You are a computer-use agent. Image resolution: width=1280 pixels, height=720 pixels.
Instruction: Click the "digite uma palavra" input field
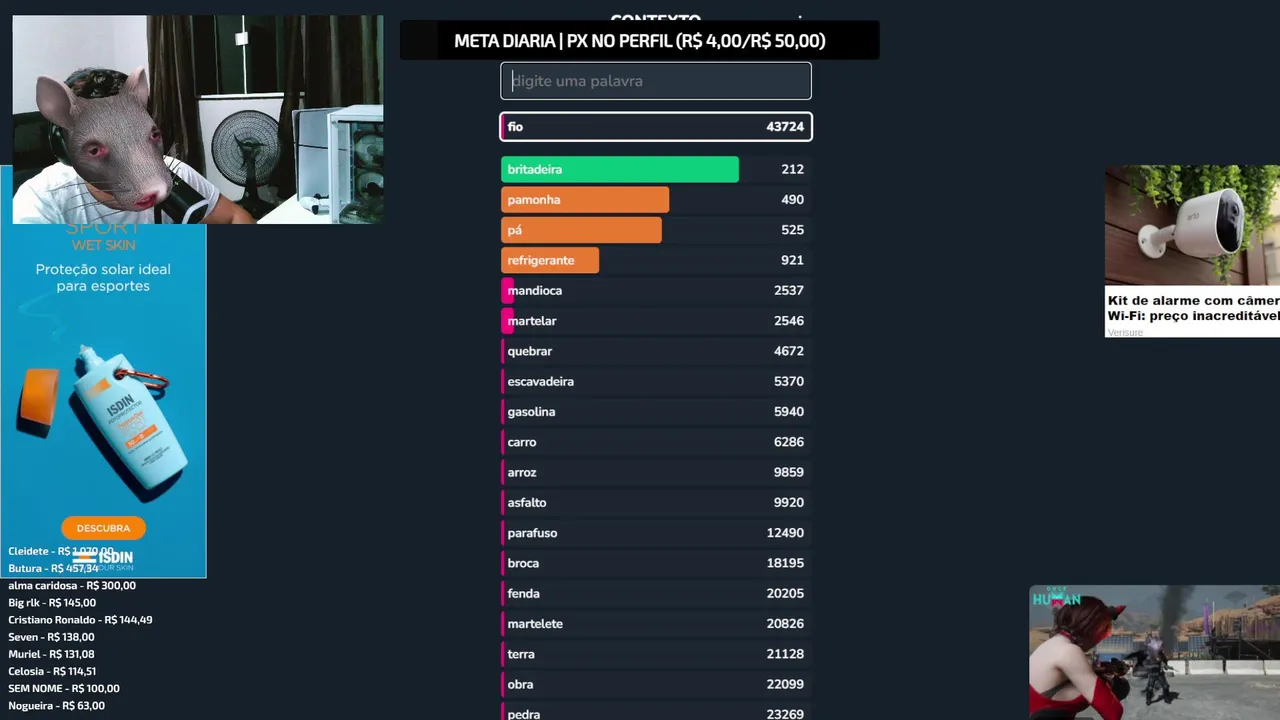pos(655,81)
